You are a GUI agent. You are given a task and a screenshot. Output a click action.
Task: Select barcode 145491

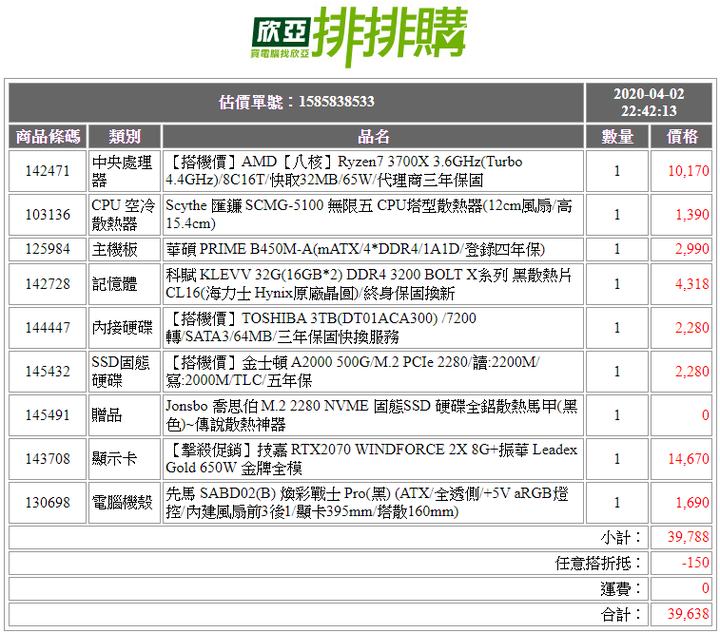[x=48, y=415]
